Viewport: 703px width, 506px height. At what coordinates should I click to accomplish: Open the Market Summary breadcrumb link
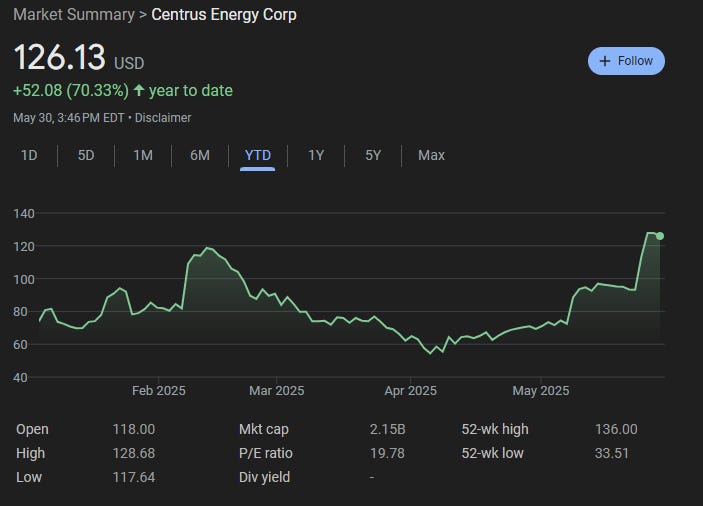tap(74, 14)
